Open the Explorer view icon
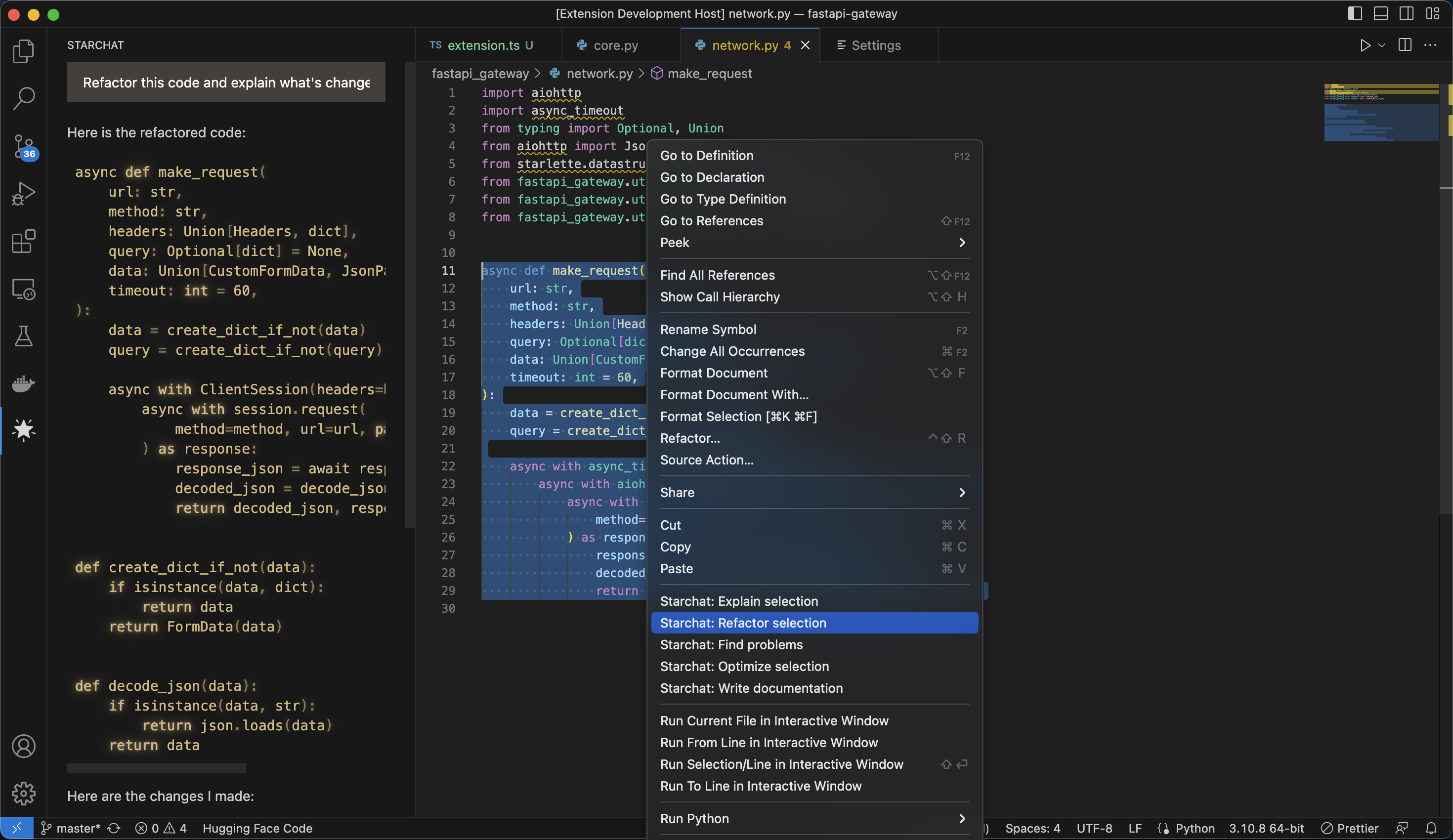 point(23,51)
